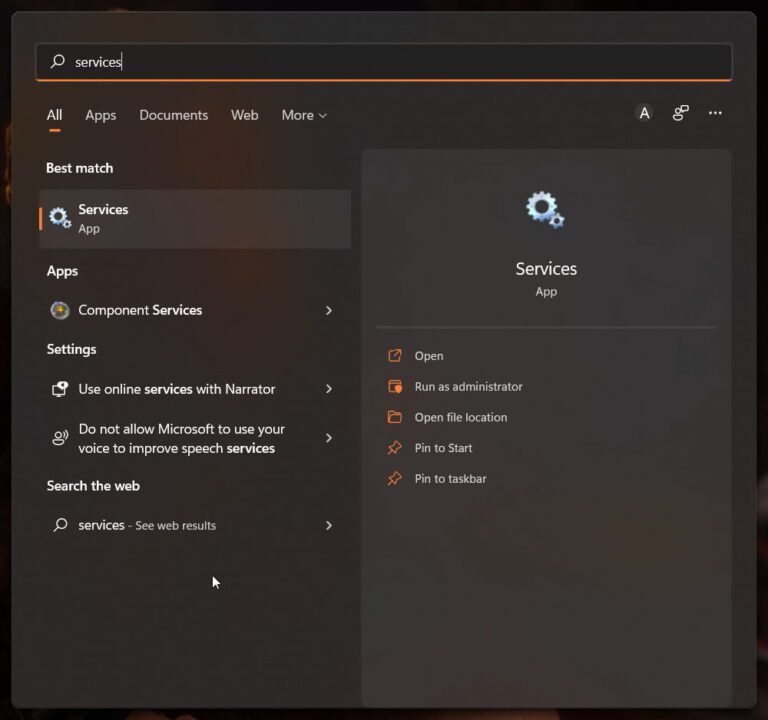Expand Use online services with Narrator chevron
Image resolution: width=768 pixels, height=720 pixels.
click(329, 389)
